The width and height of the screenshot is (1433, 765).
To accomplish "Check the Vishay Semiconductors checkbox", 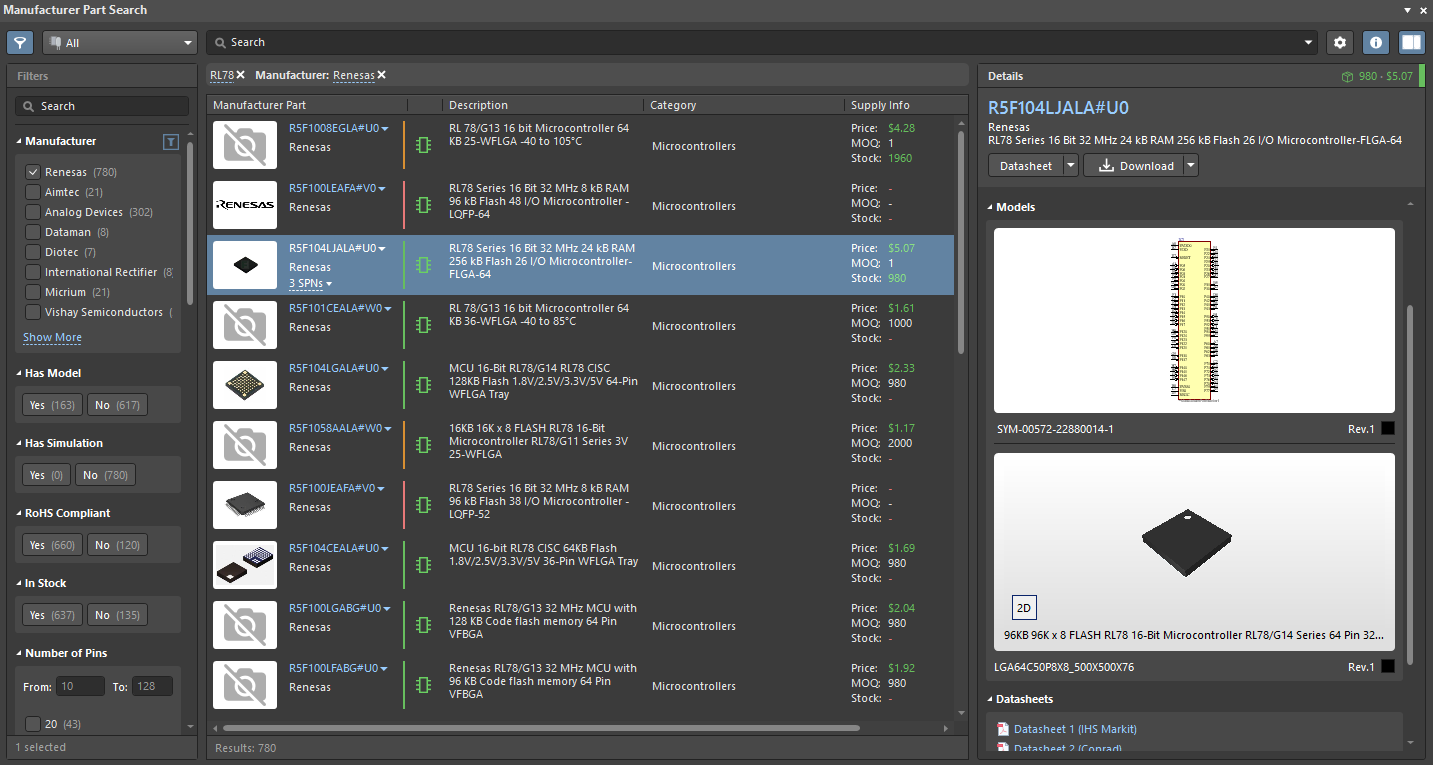I will click(33, 312).
